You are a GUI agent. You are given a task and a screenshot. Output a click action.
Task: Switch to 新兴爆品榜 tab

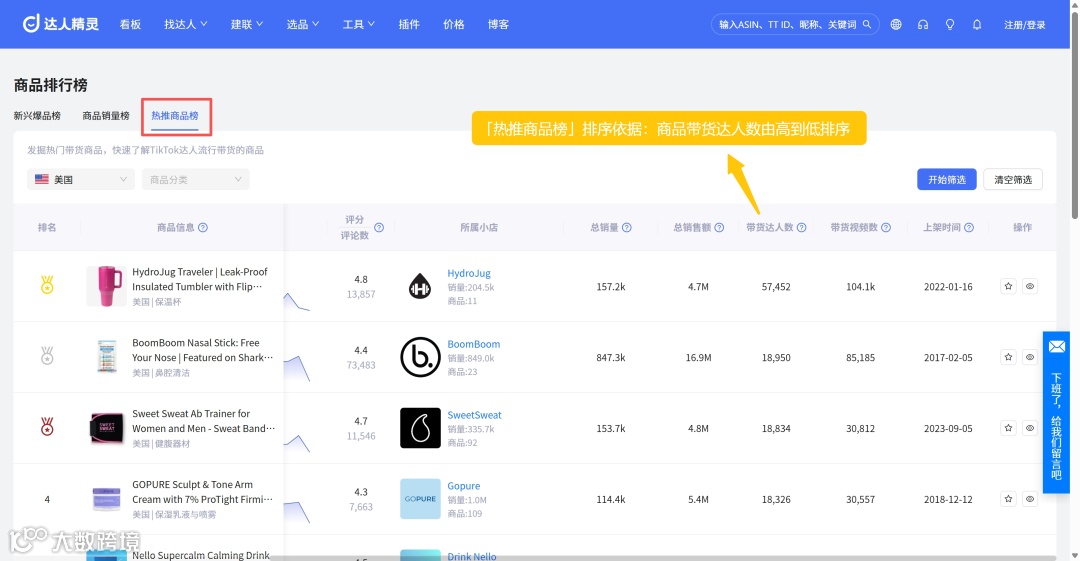click(x=37, y=116)
